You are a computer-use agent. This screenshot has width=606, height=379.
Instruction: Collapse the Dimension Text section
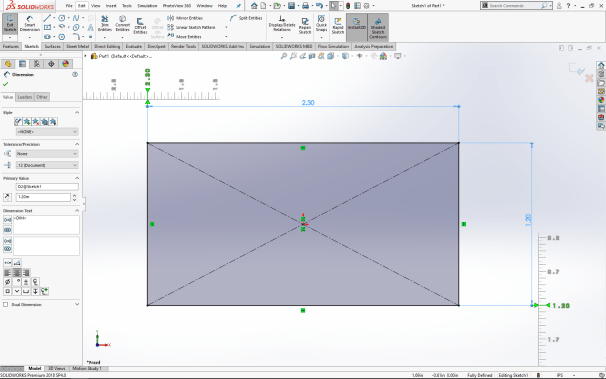[77, 211]
